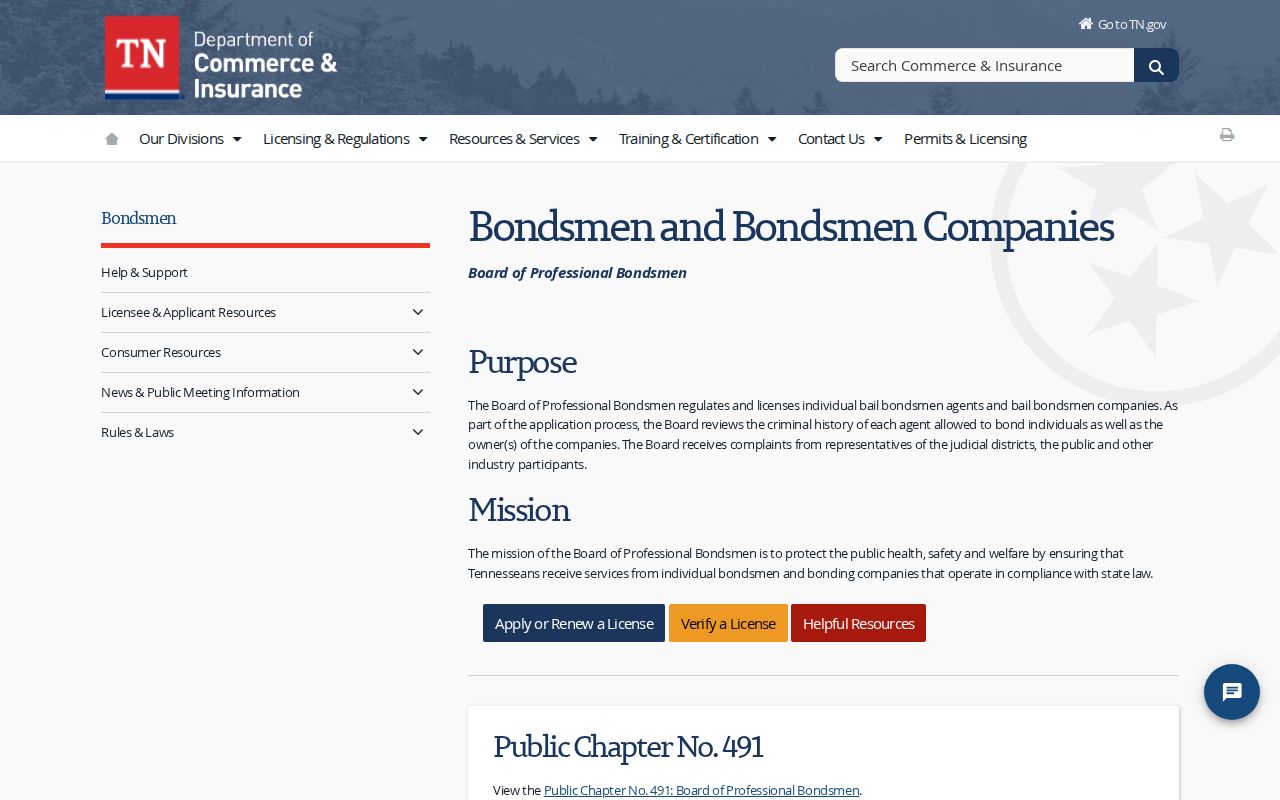Click Verify a License button
The height and width of the screenshot is (800, 1280).
point(728,623)
